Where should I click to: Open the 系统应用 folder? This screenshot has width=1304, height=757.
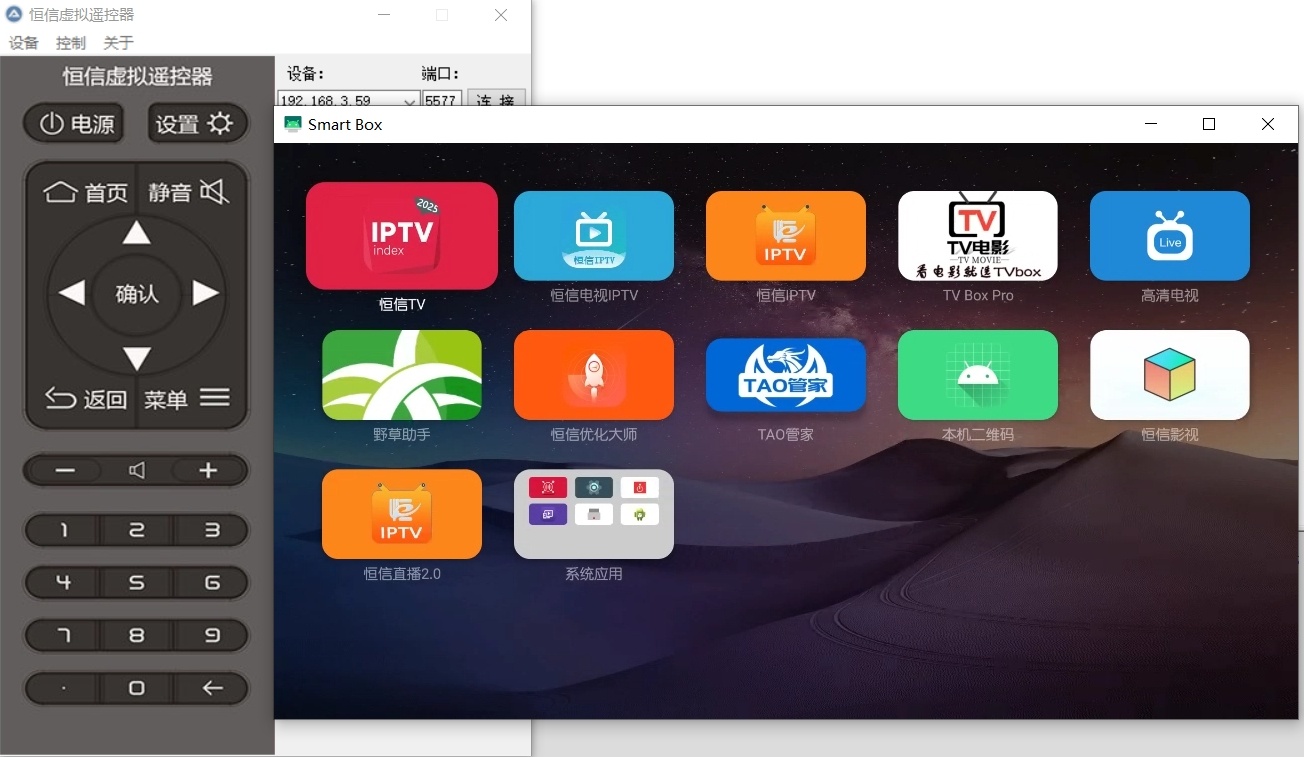click(594, 514)
